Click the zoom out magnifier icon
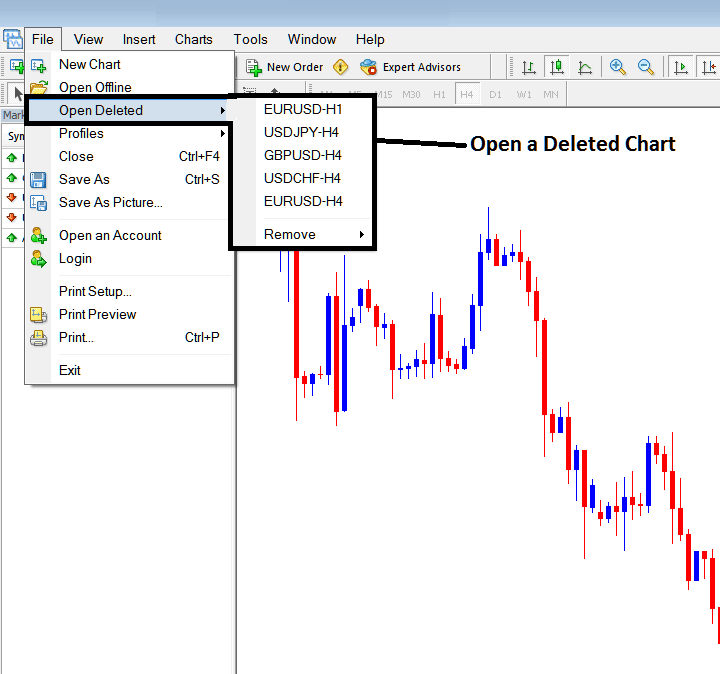This screenshot has height=674, width=720. tap(646, 67)
